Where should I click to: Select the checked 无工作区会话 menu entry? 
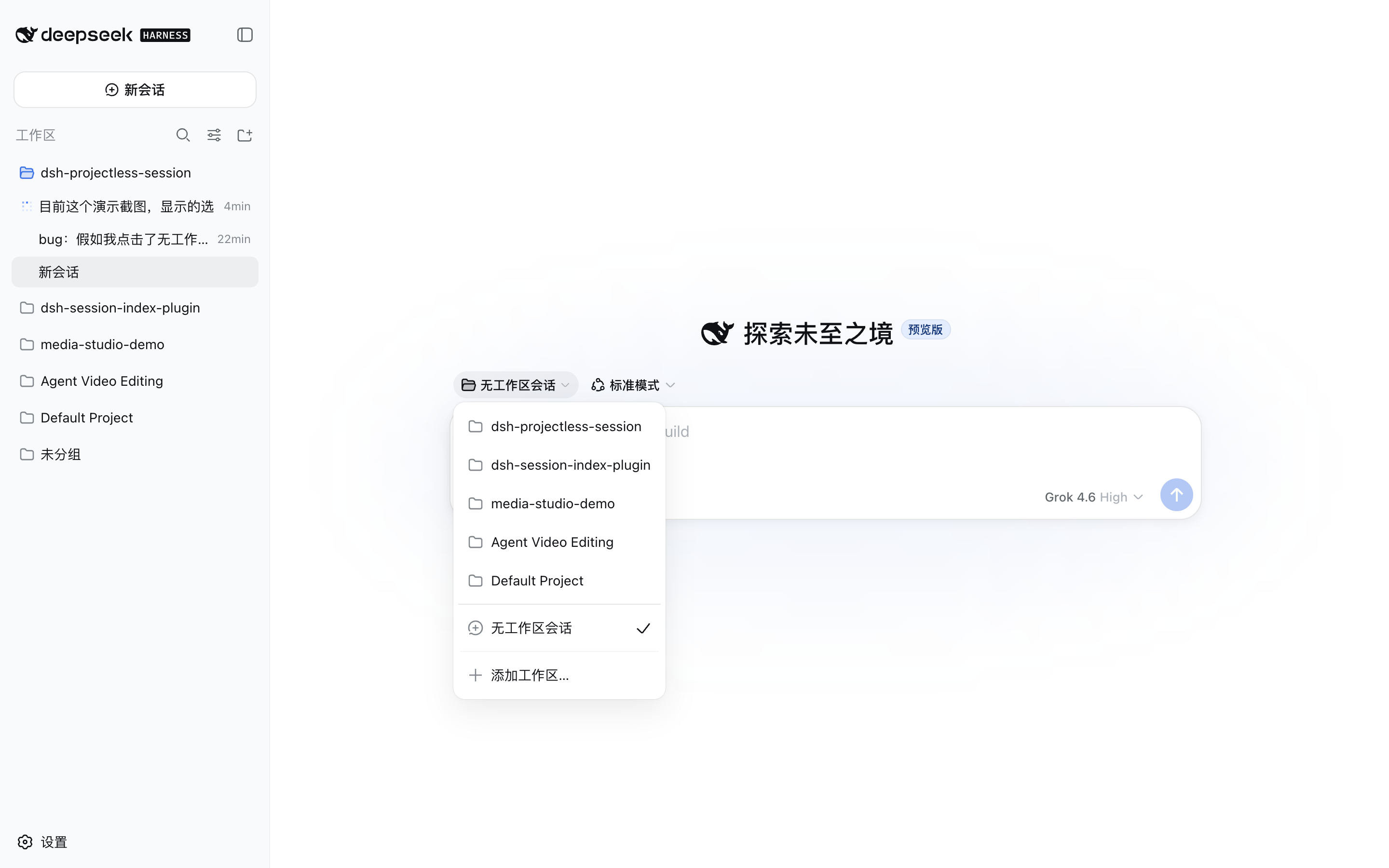pos(559,628)
